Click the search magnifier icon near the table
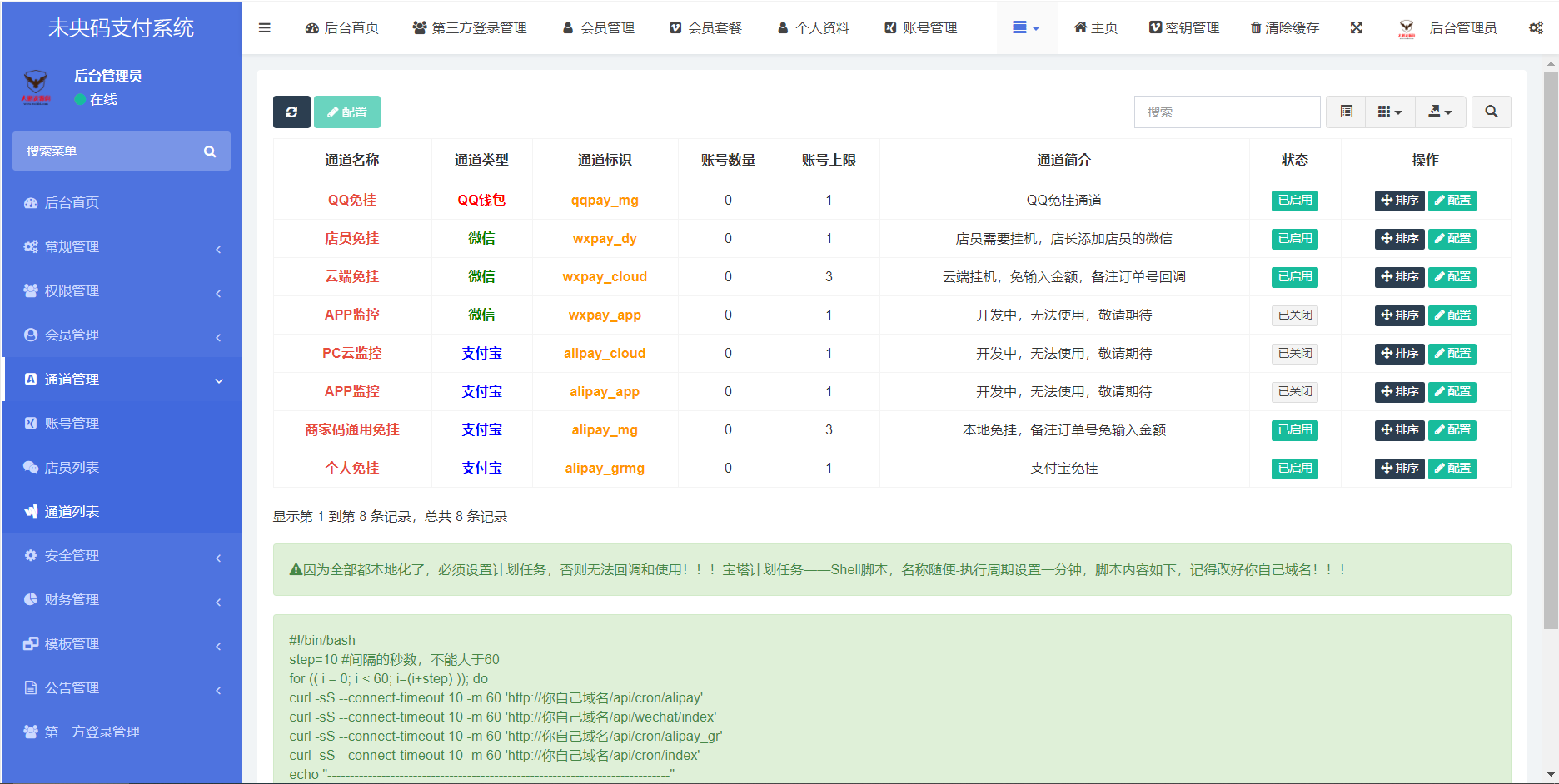1559x784 pixels. (1491, 112)
